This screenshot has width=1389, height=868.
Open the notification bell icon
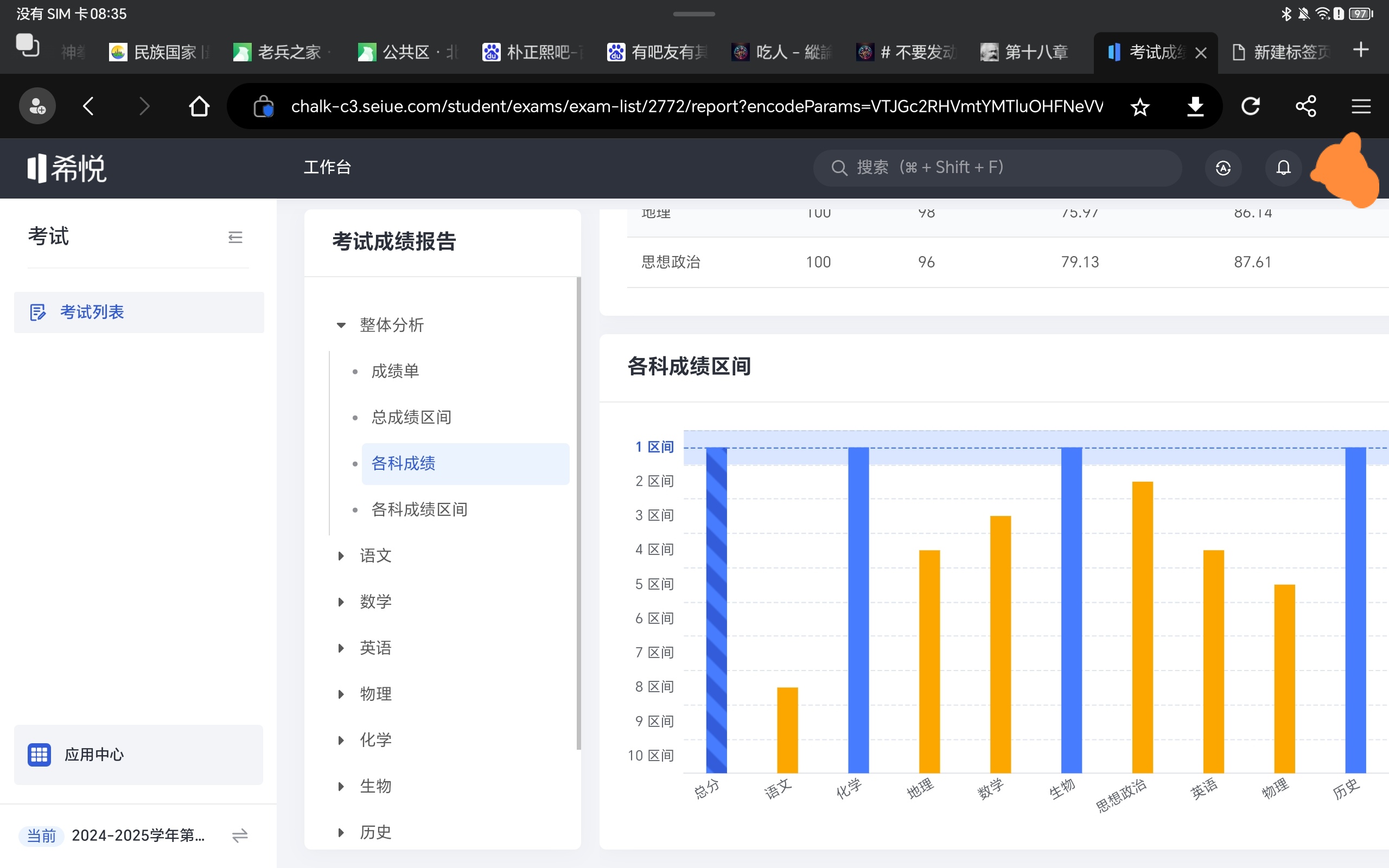pyautogui.click(x=1283, y=168)
